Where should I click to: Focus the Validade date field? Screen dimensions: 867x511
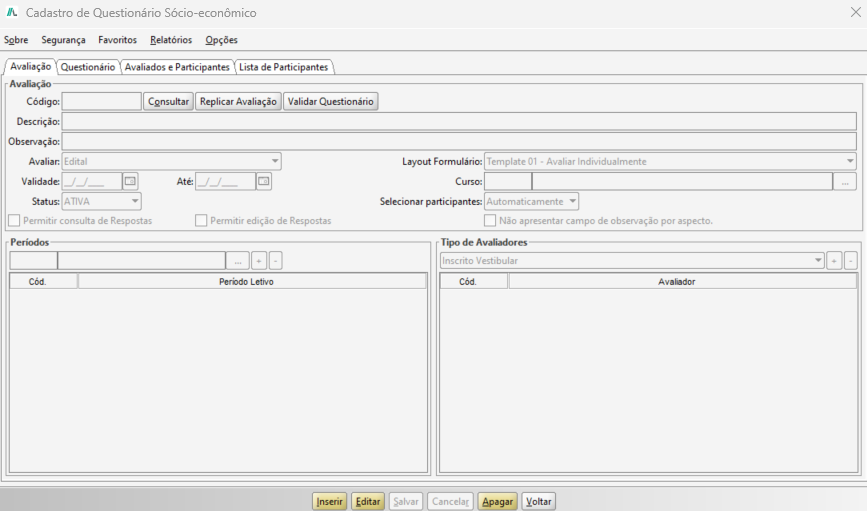click(x=92, y=181)
